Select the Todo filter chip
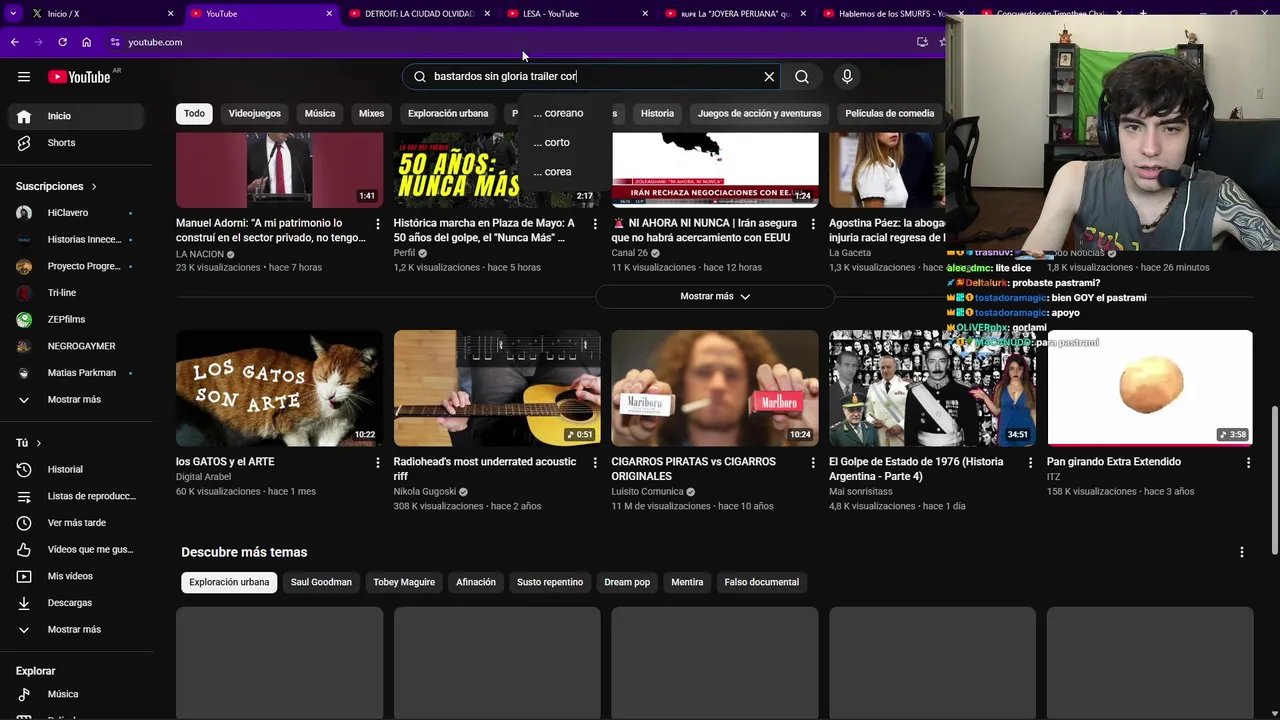The height and width of the screenshot is (720, 1280). pyautogui.click(x=194, y=114)
